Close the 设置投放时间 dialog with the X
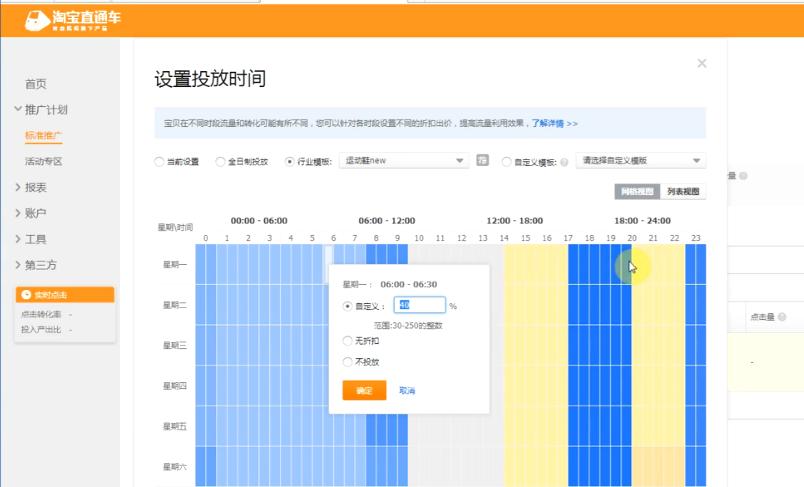This screenshot has height=487, width=804. click(x=701, y=63)
